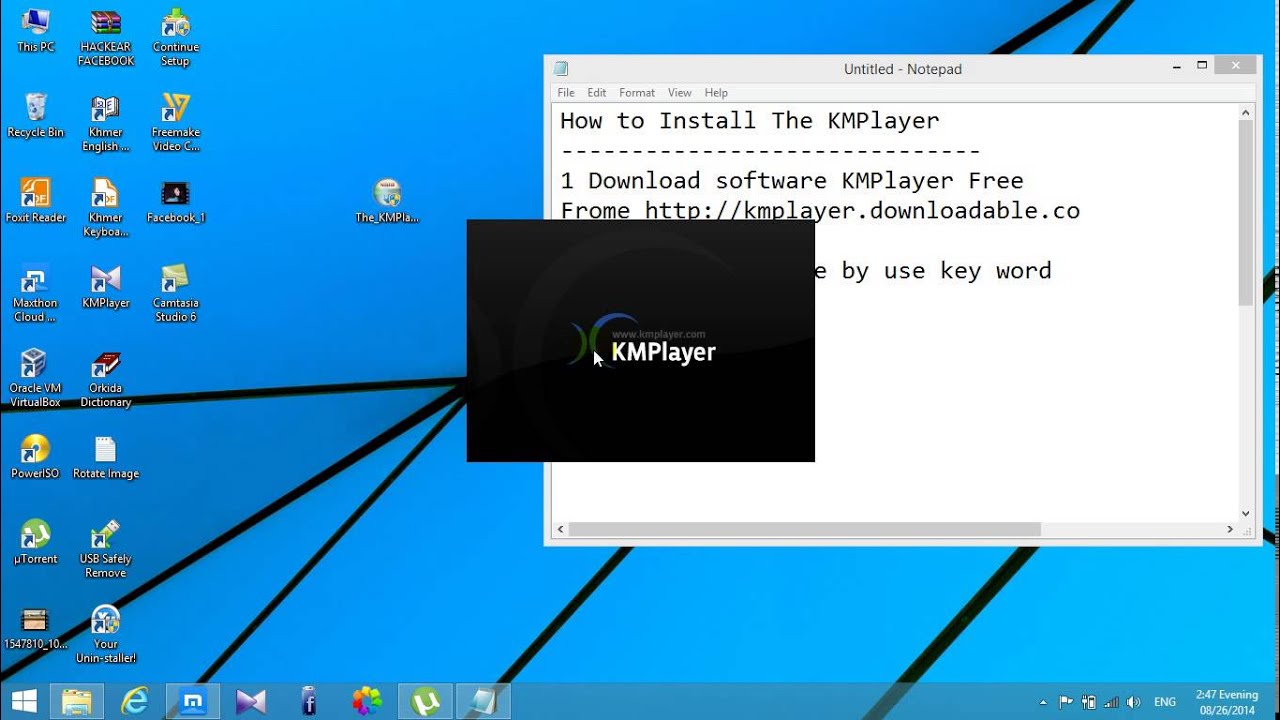Open the taskbar clock and date
Image resolution: width=1280 pixels, height=720 pixels.
pos(1227,702)
